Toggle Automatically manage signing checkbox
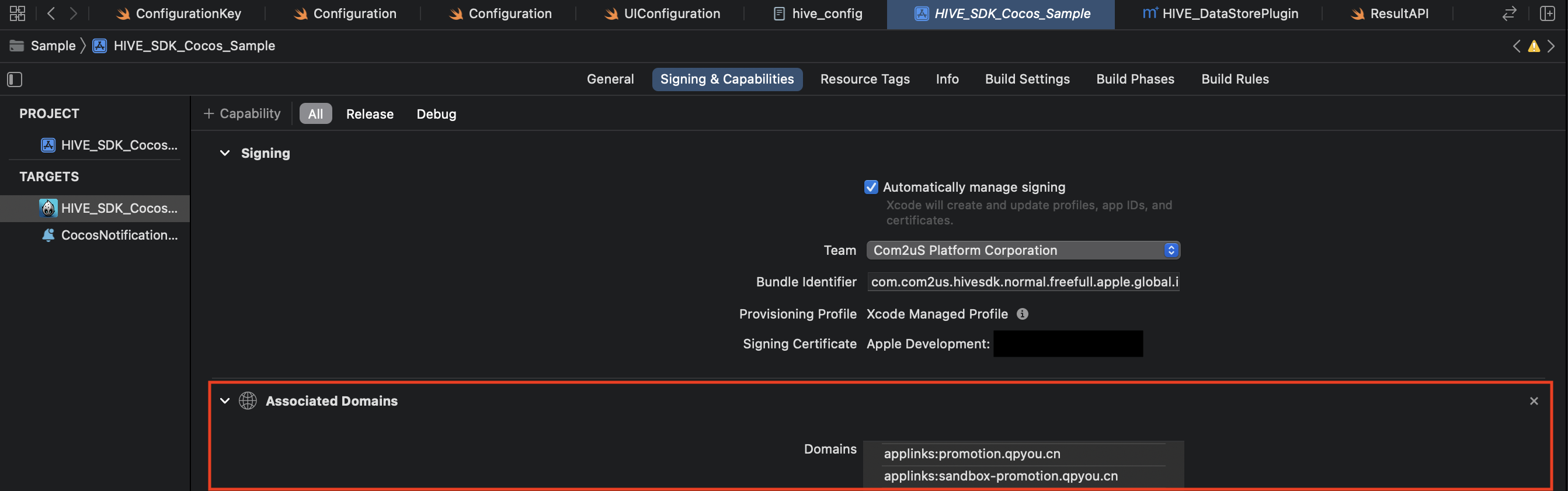Screen dimensions: 1568x491 pyautogui.click(x=871, y=187)
